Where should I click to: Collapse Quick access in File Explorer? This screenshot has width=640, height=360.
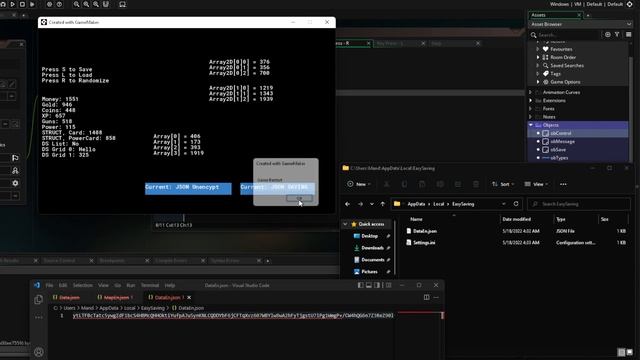(x=345, y=224)
